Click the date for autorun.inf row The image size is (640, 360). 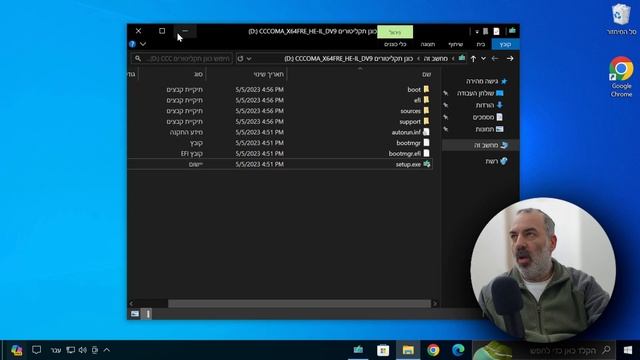259,132
